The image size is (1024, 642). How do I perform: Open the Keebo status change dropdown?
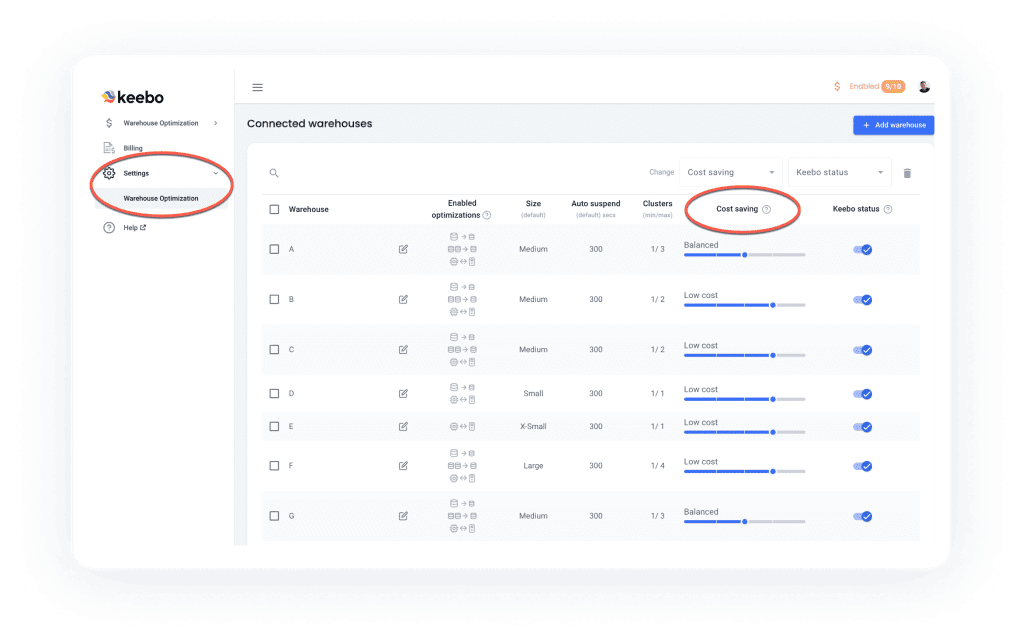click(x=839, y=171)
